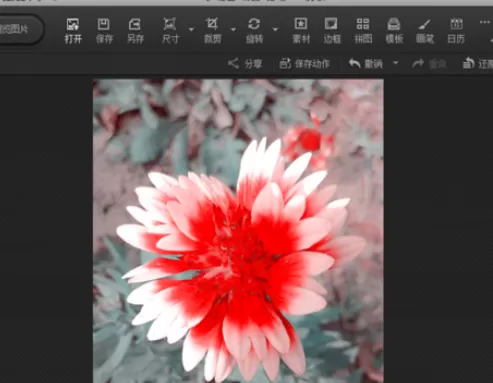Expand the 尺寸 dropdown arrow
The width and height of the screenshot is (493, 383).
pos(191,29)
